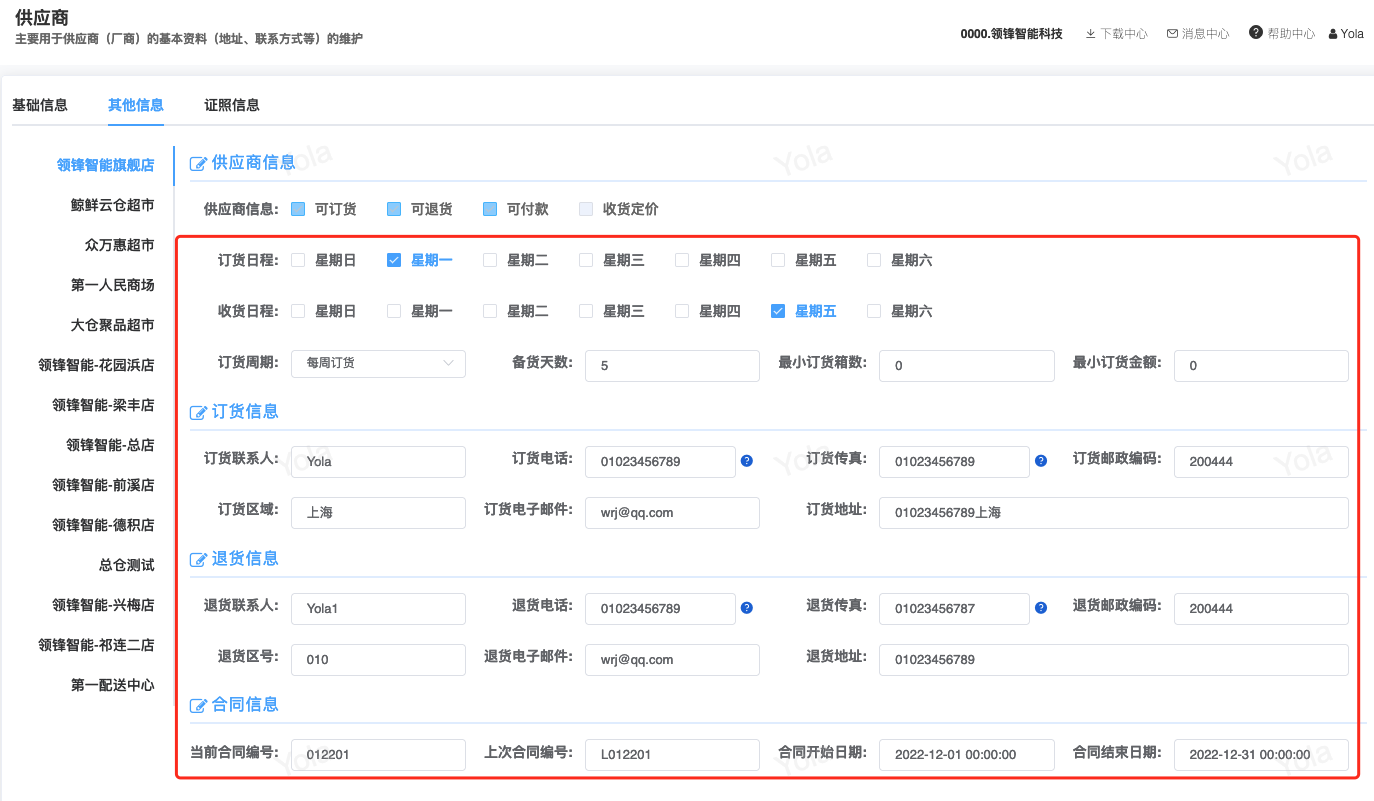Click the edit icon next to 供应商信息 heading

[199, 163]
